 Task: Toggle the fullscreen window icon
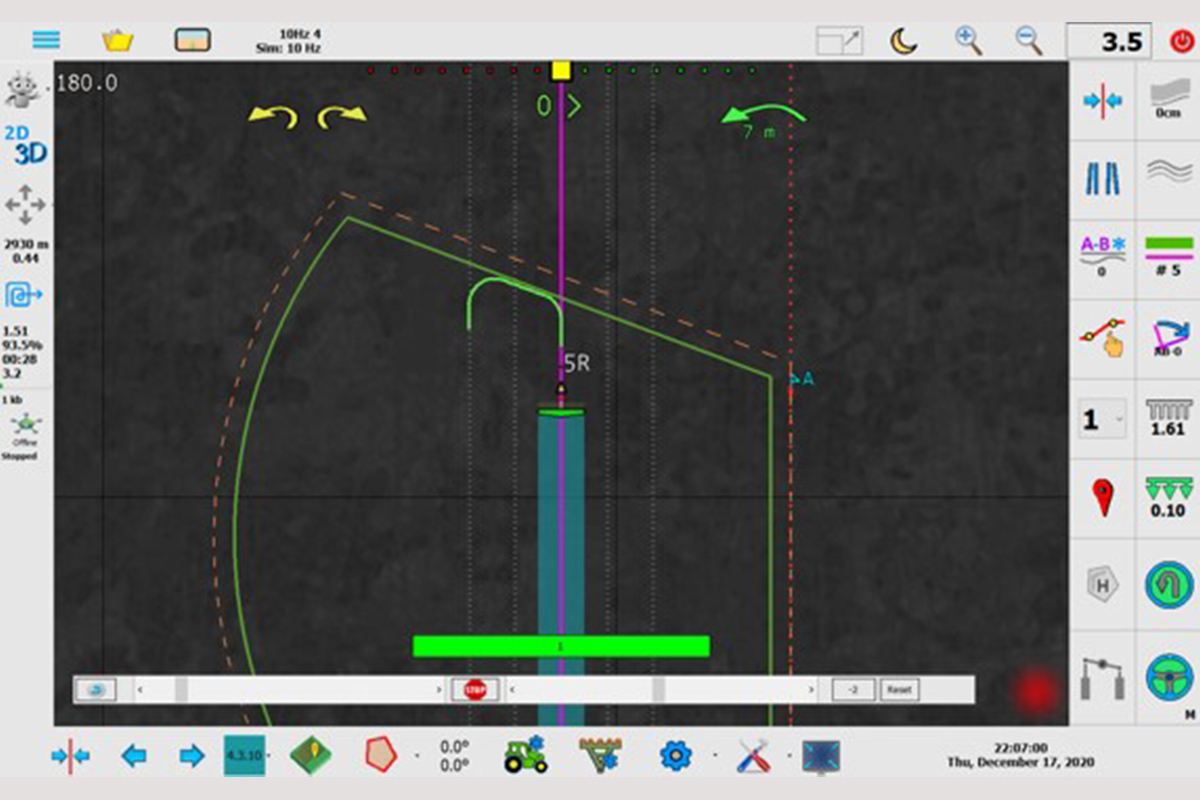(x=838, y=40)
